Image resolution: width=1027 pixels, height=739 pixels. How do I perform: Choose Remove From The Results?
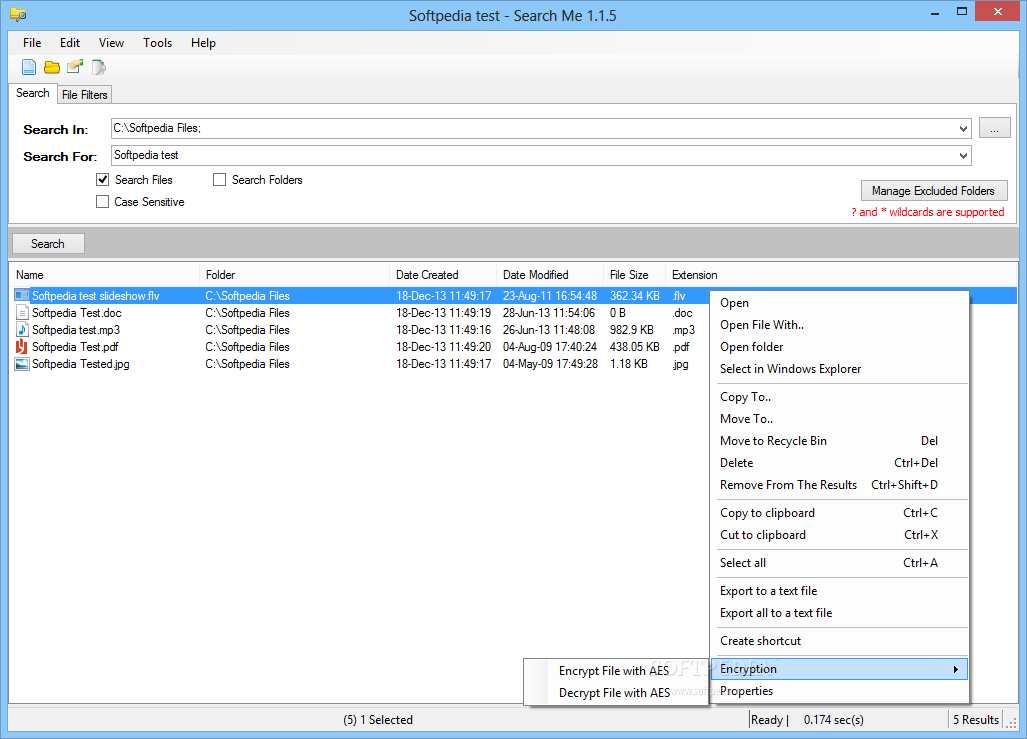839,485
